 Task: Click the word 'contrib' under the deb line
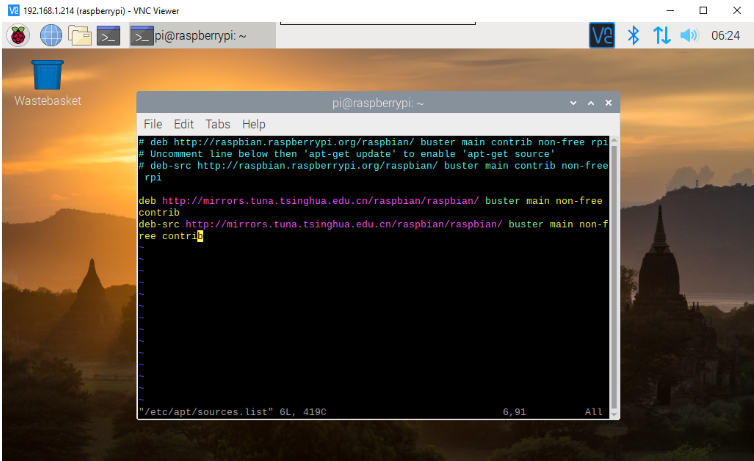pyautogui.click(x=159, y=212)
